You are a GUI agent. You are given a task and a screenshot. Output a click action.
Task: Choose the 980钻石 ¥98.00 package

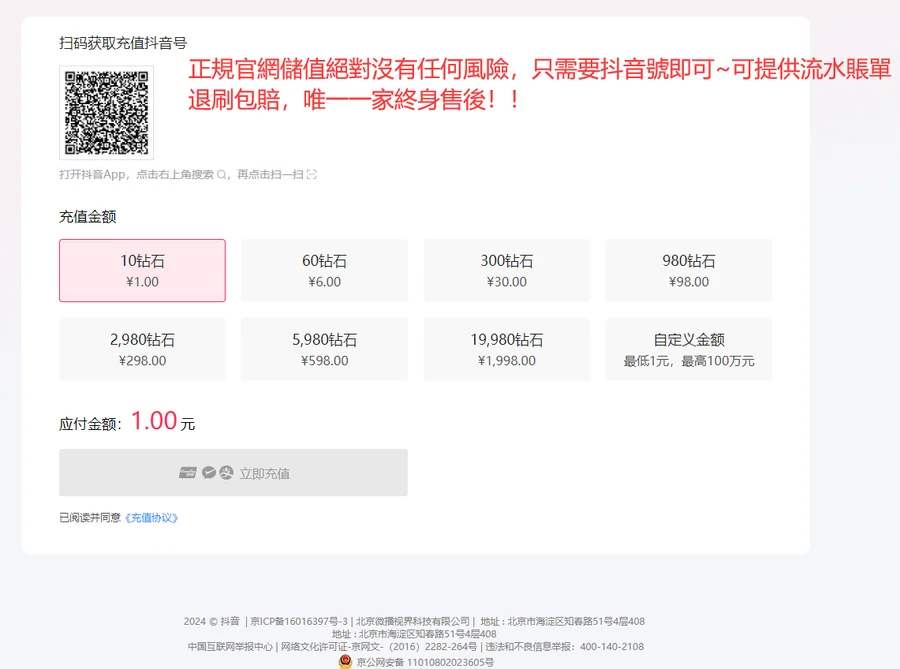[688, 270]
